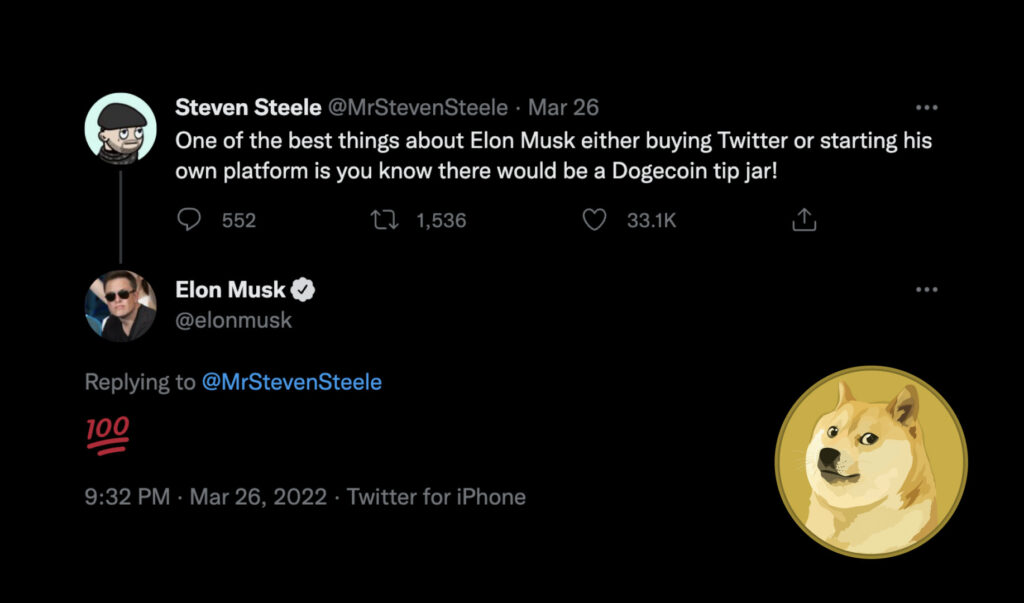Click the Twitter for iPhone source label

[436, 496]
